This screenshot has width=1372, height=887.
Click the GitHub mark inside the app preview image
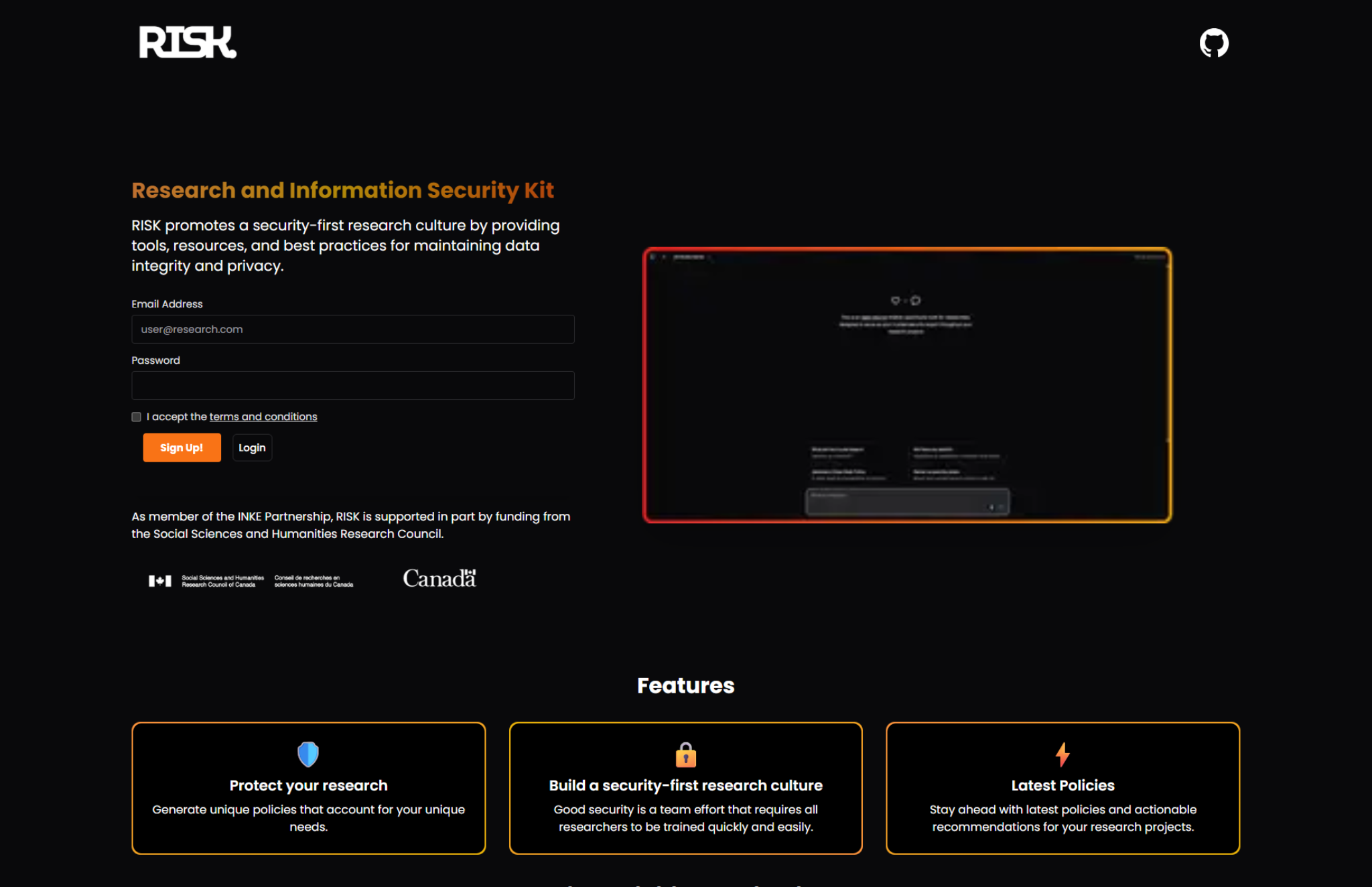coord(916,301)
